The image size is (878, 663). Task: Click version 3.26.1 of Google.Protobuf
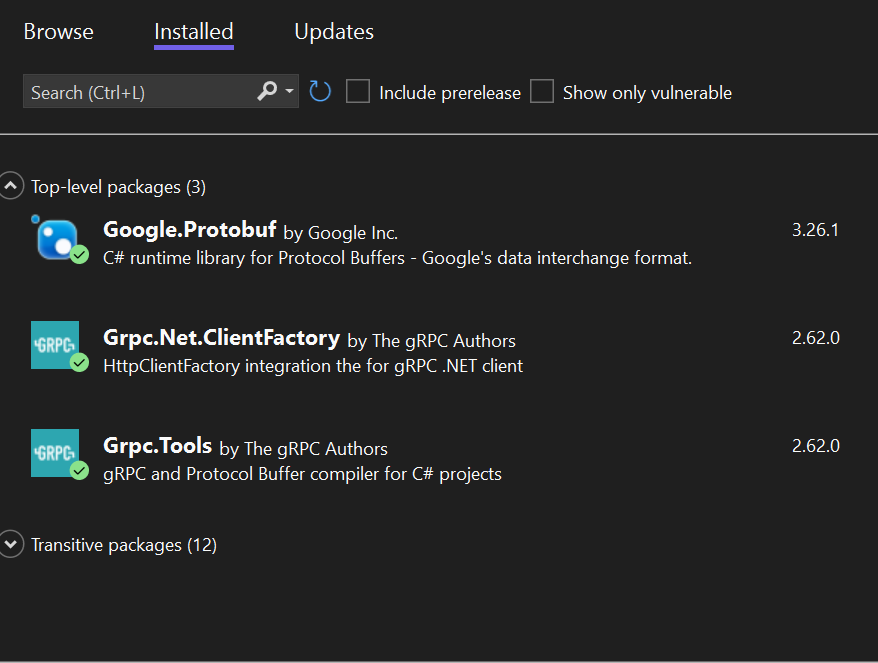816,229
